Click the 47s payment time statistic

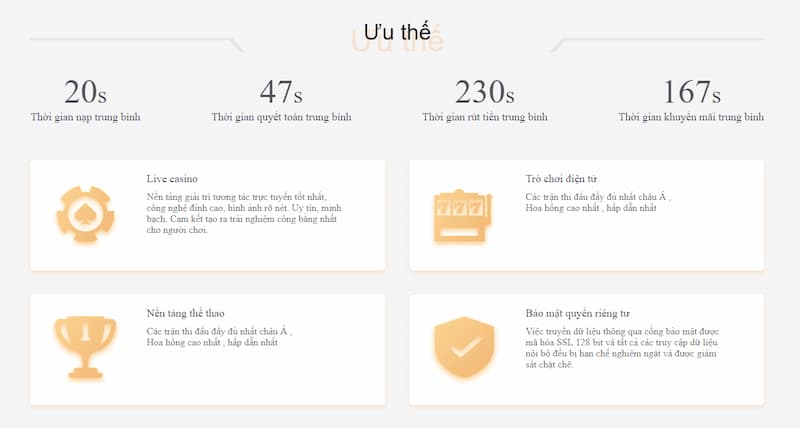[x=281, y=92]
